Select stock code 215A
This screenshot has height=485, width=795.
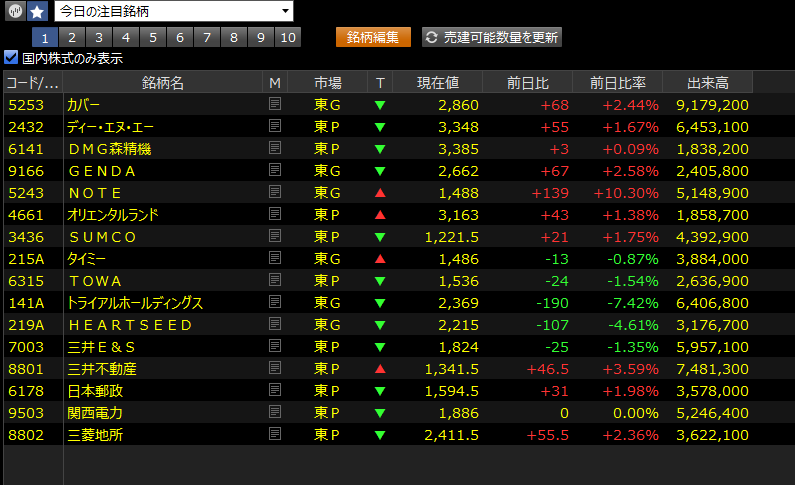pyautogui.click(x=26, y=259)
